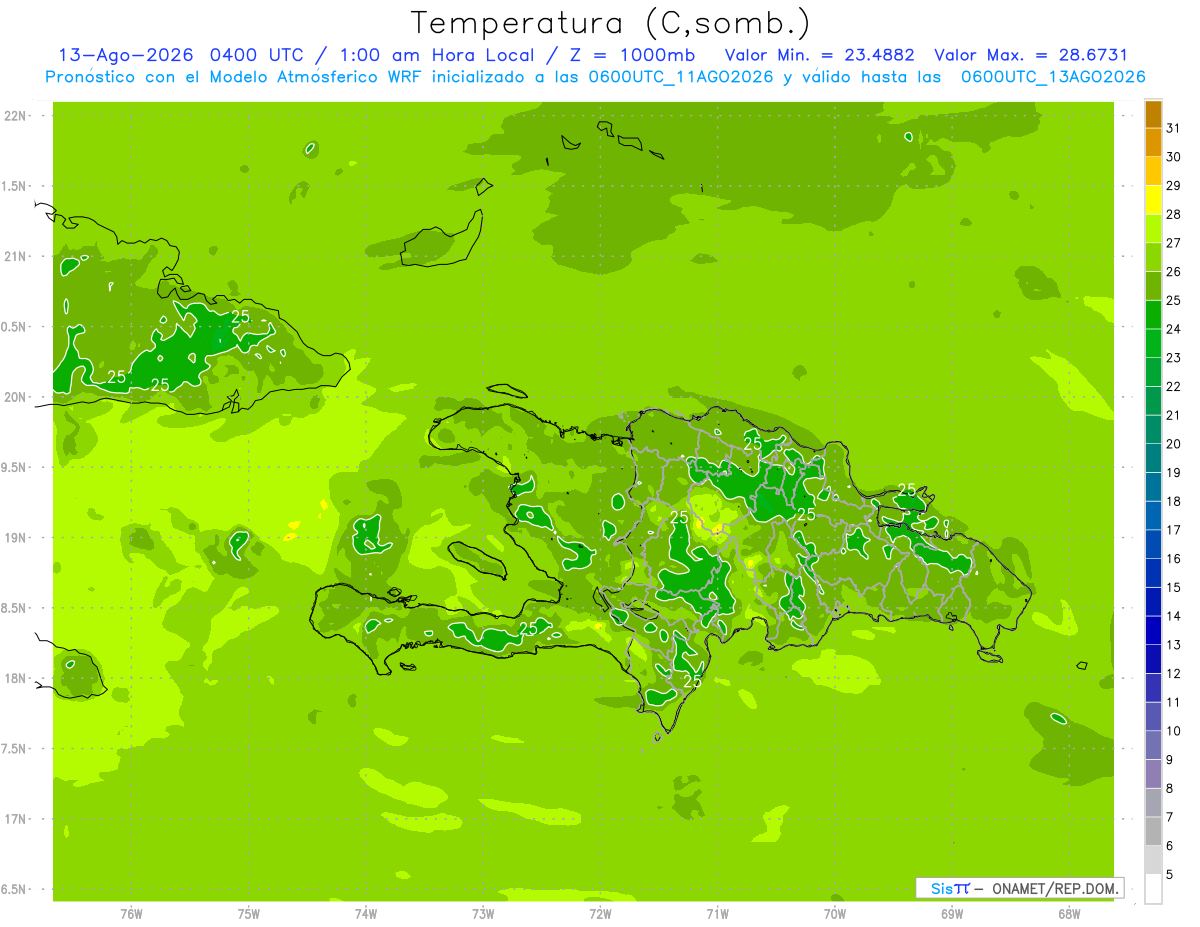Click the '76W' longitude axis label

(131, 914)
